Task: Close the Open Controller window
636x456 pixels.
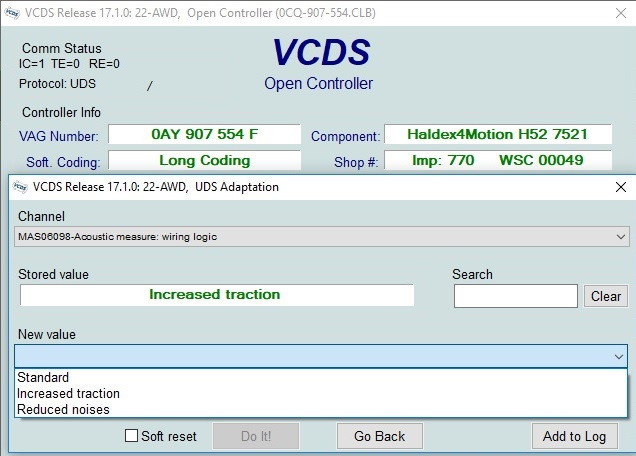Action: 621,13
